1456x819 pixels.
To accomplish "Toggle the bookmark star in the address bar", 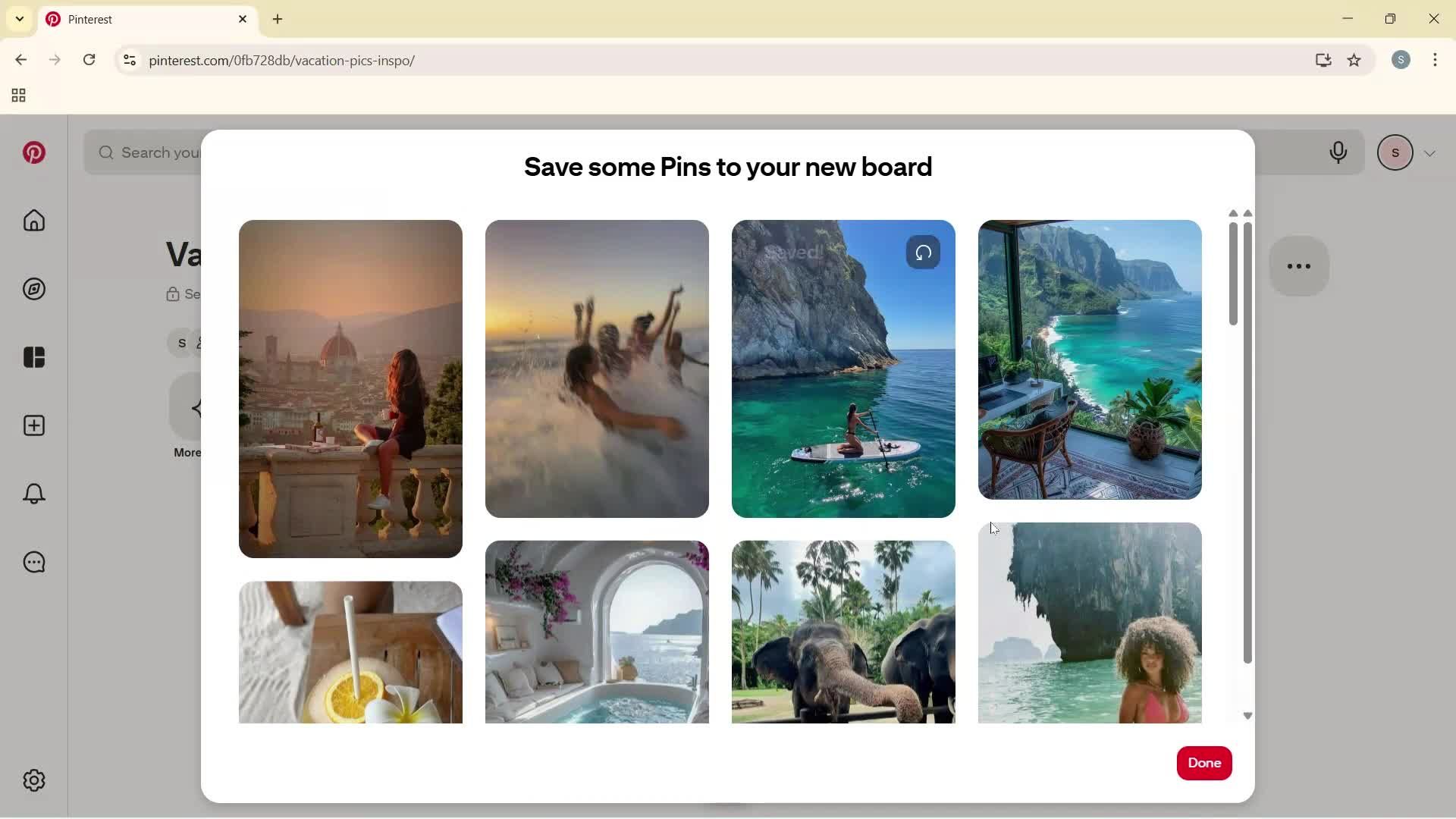I will [x=1355, y=61].
